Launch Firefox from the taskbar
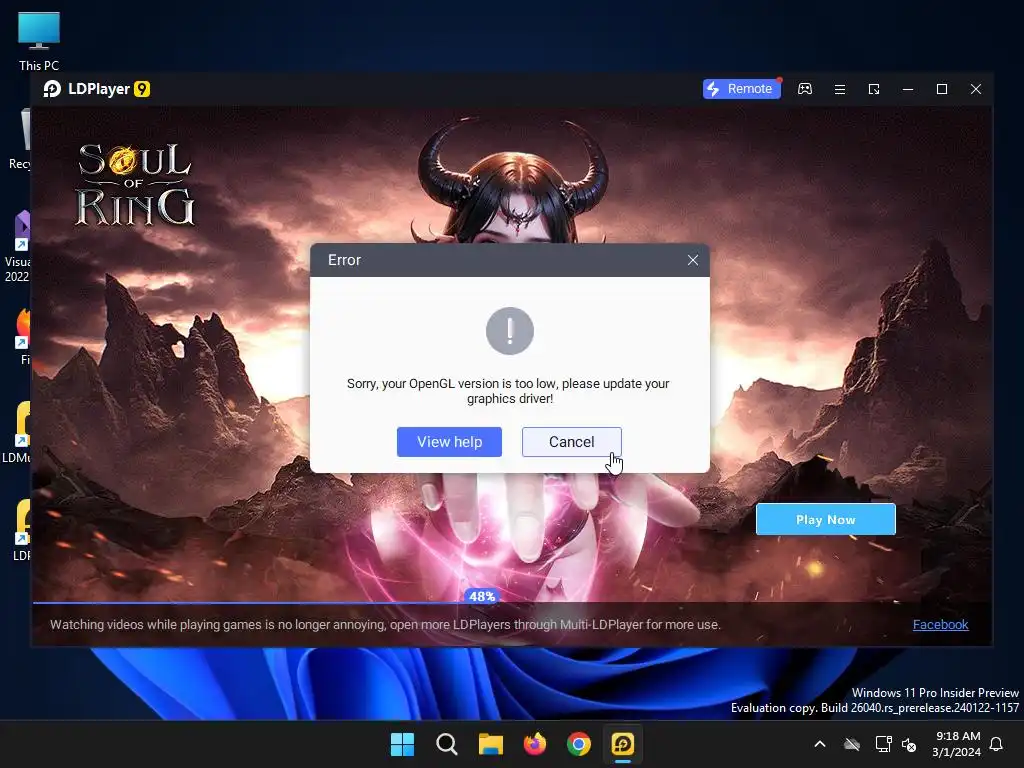 [x=535, y=744]
